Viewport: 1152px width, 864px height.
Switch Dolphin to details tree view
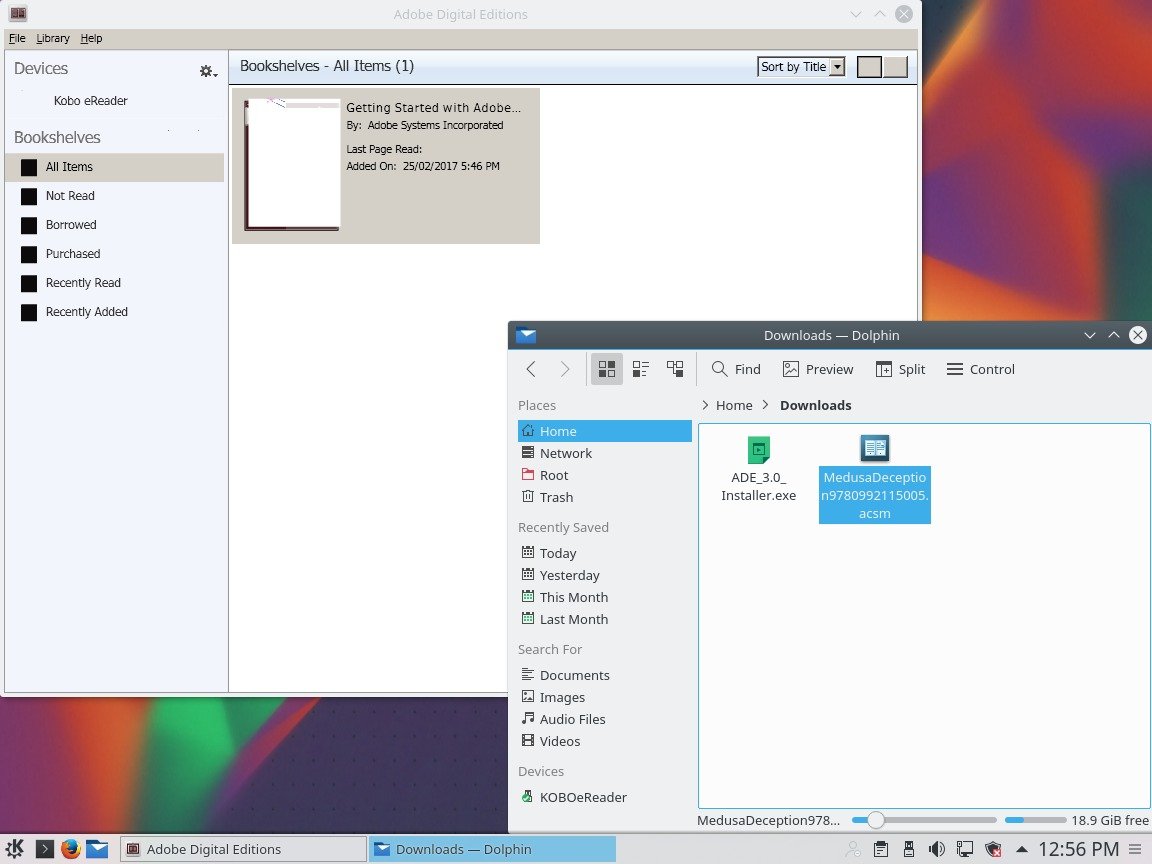tap(675, 369)
